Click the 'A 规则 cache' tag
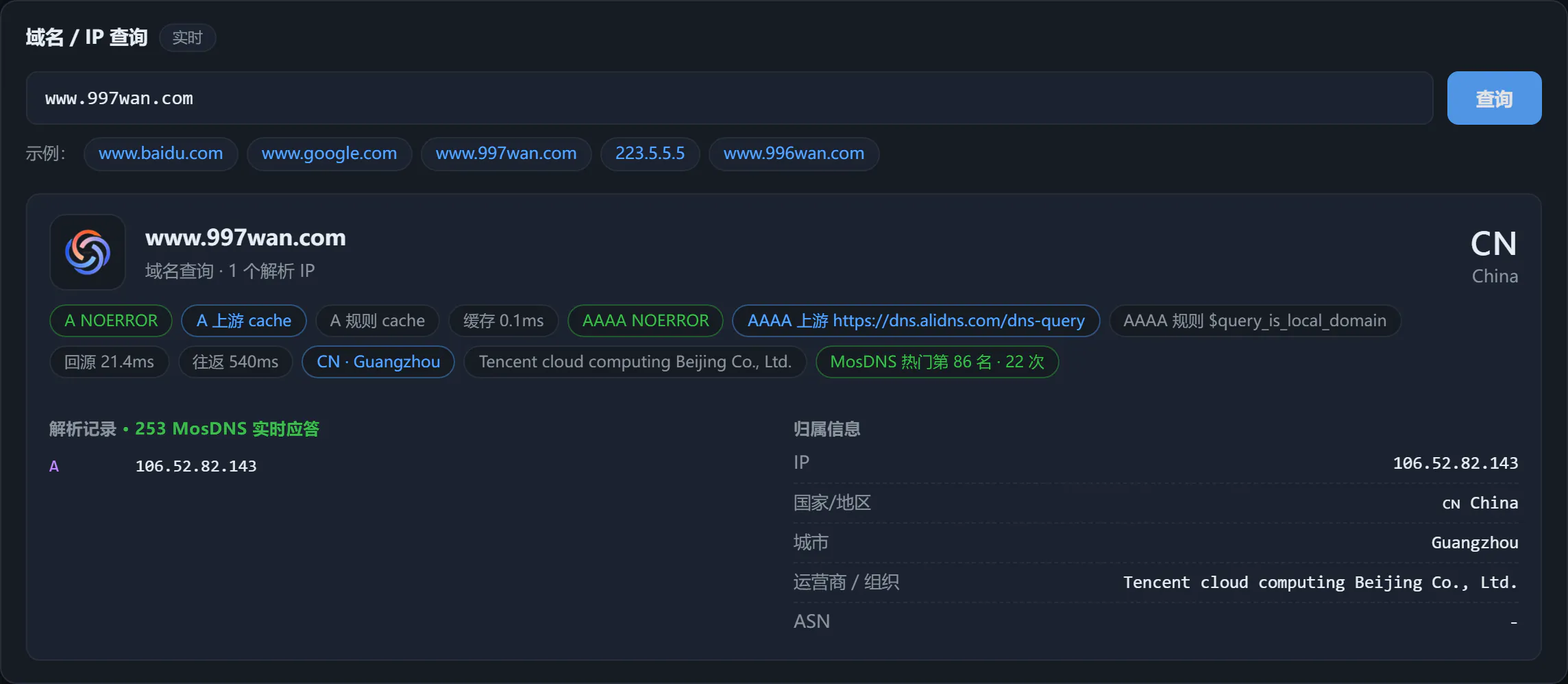Viewport: 1568px width, 684px height. (377, 321)
